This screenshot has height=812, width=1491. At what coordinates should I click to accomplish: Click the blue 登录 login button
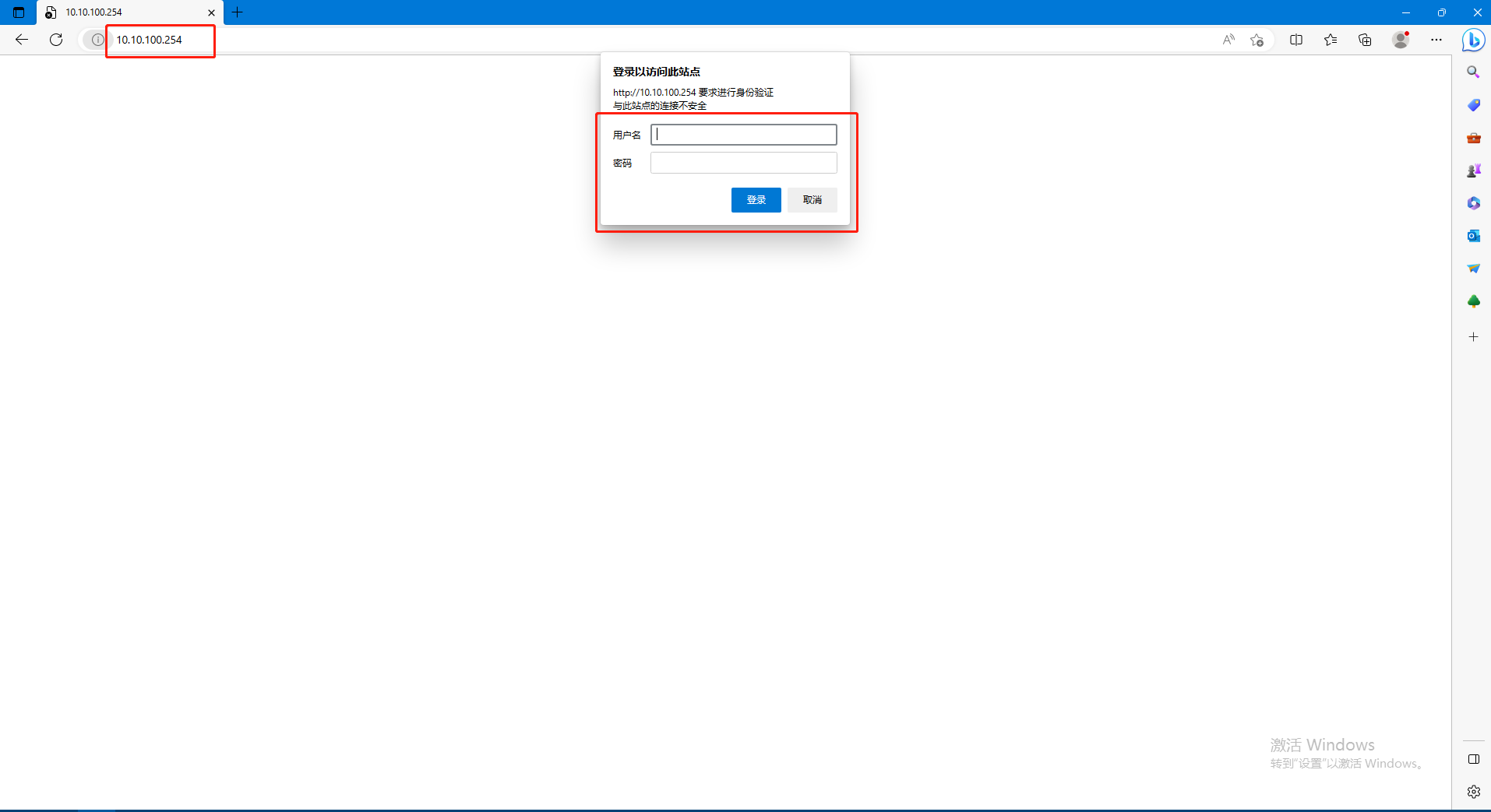click(756, 200)
